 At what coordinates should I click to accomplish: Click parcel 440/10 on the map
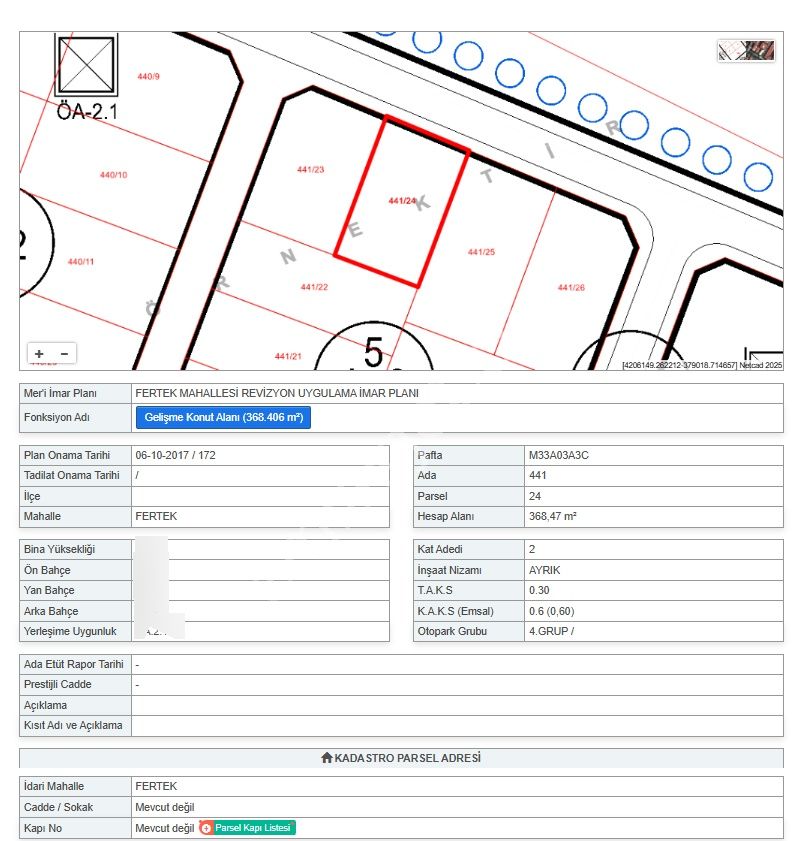coord(113,175)
